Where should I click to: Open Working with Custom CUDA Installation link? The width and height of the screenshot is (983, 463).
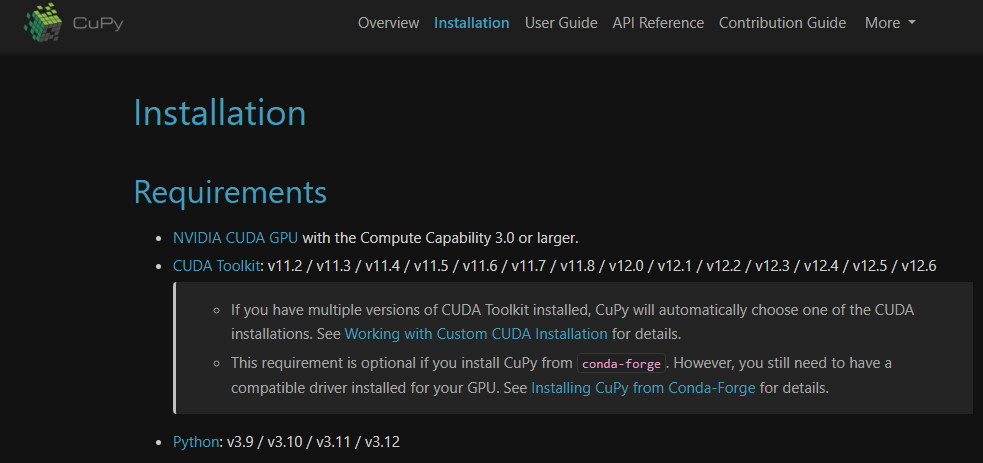pyautogui.click(x=476, y=334)
